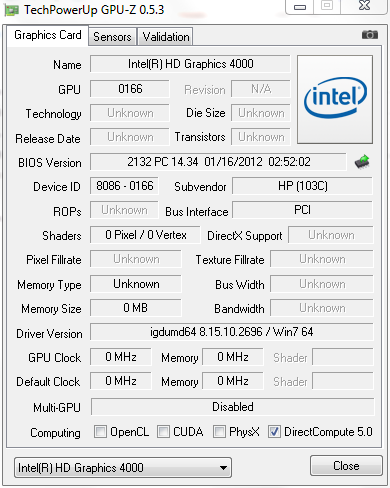
Task: Click the Driver Version label
Action: tap(49, 334)
